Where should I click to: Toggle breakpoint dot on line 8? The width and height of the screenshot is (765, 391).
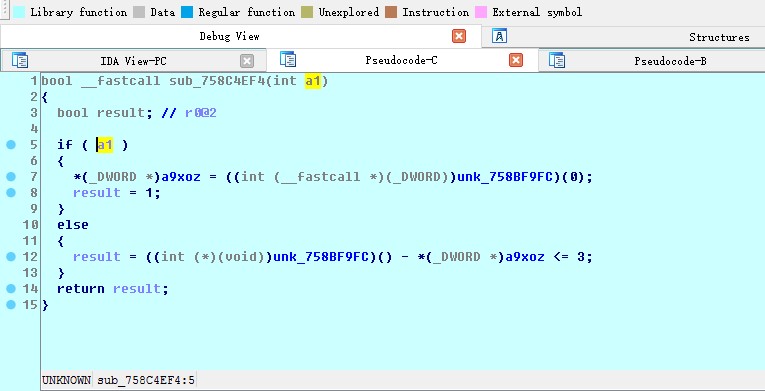tap(11, 193)
